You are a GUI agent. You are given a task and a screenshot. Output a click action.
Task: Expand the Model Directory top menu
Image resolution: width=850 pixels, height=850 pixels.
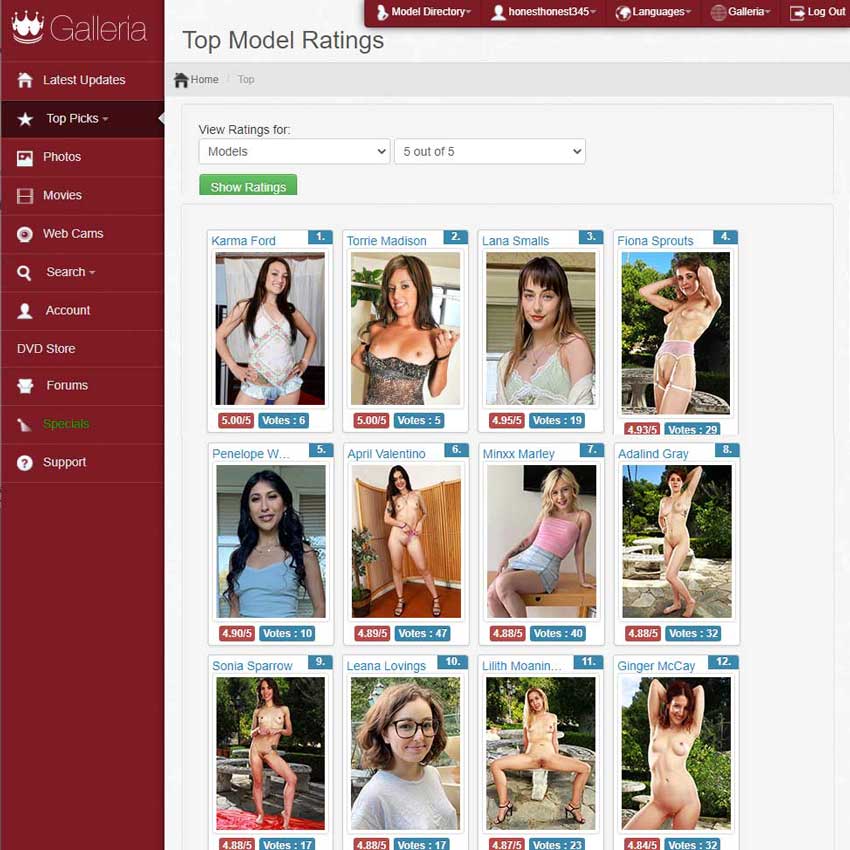pos(423,12)
